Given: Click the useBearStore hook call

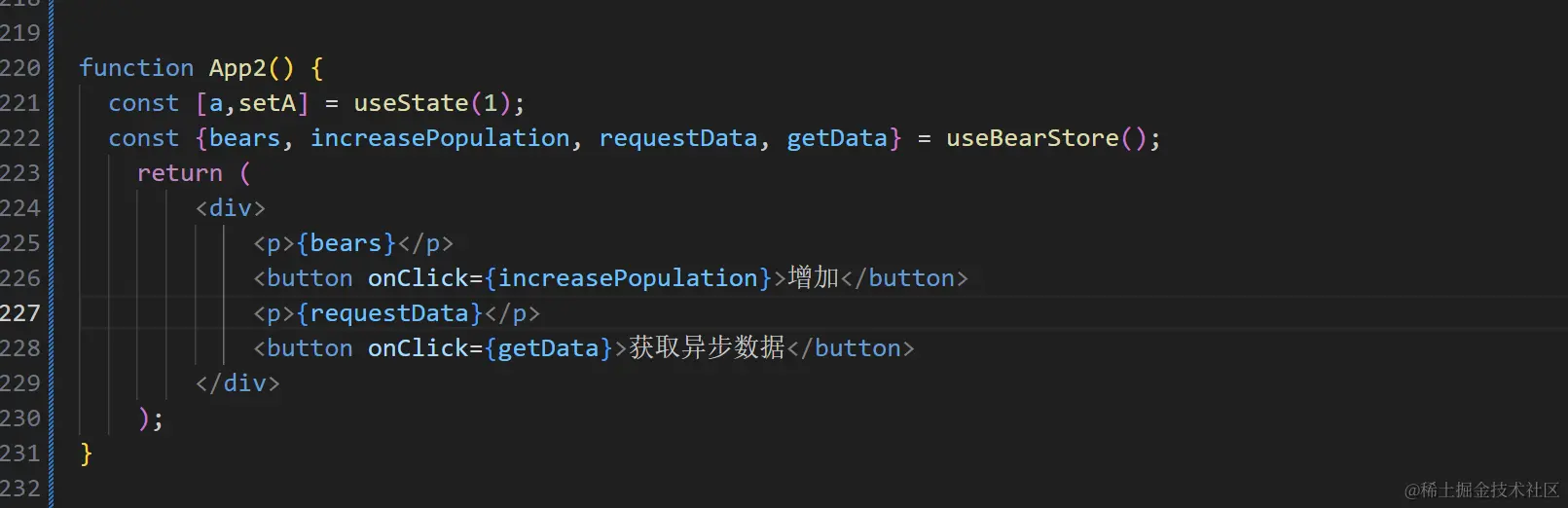Looking at the screenshot, I should [x=1032, y=138].
